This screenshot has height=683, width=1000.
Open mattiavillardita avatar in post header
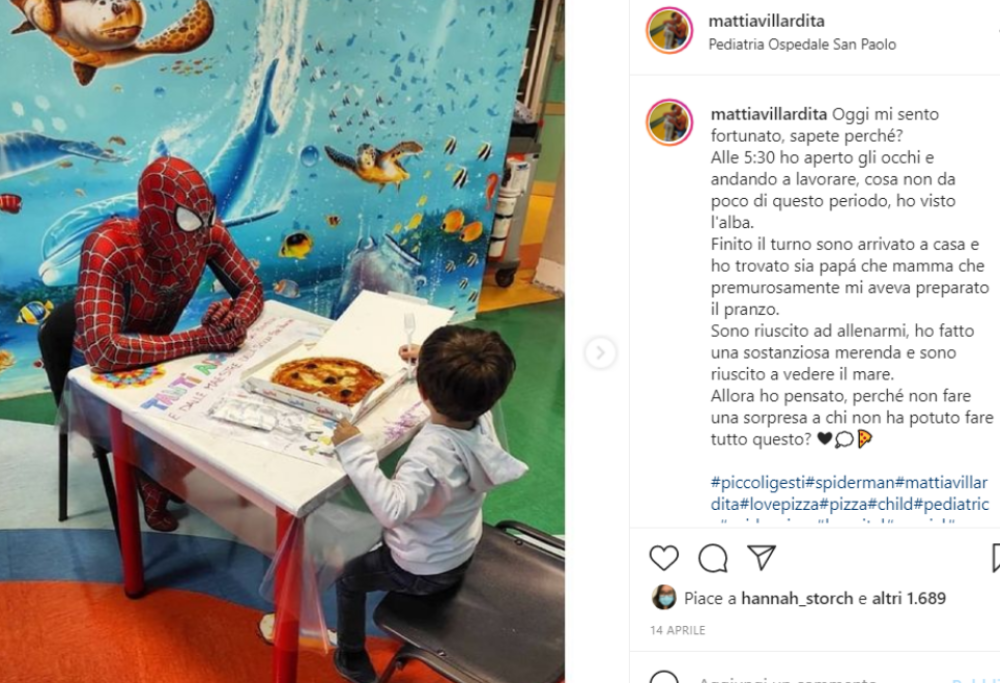(x=669, y=31)
